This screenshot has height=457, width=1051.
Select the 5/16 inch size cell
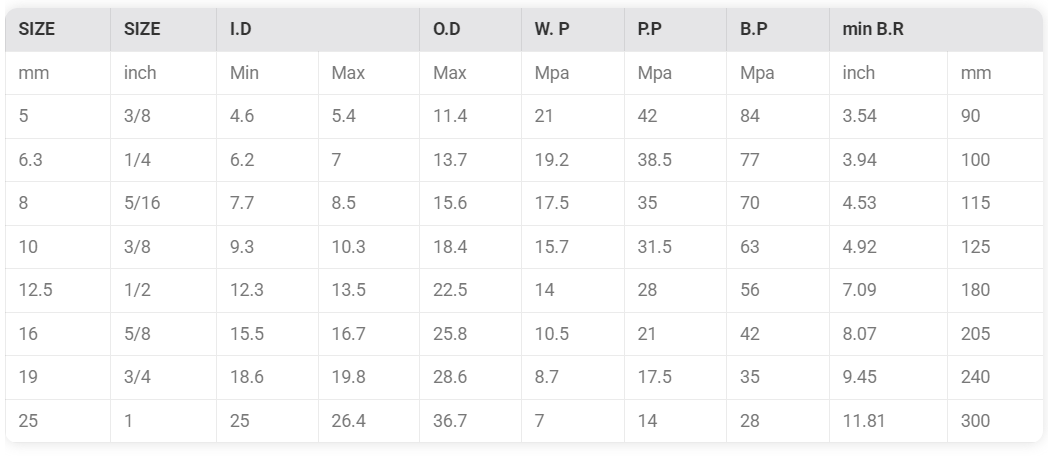(x=164, y=203)
